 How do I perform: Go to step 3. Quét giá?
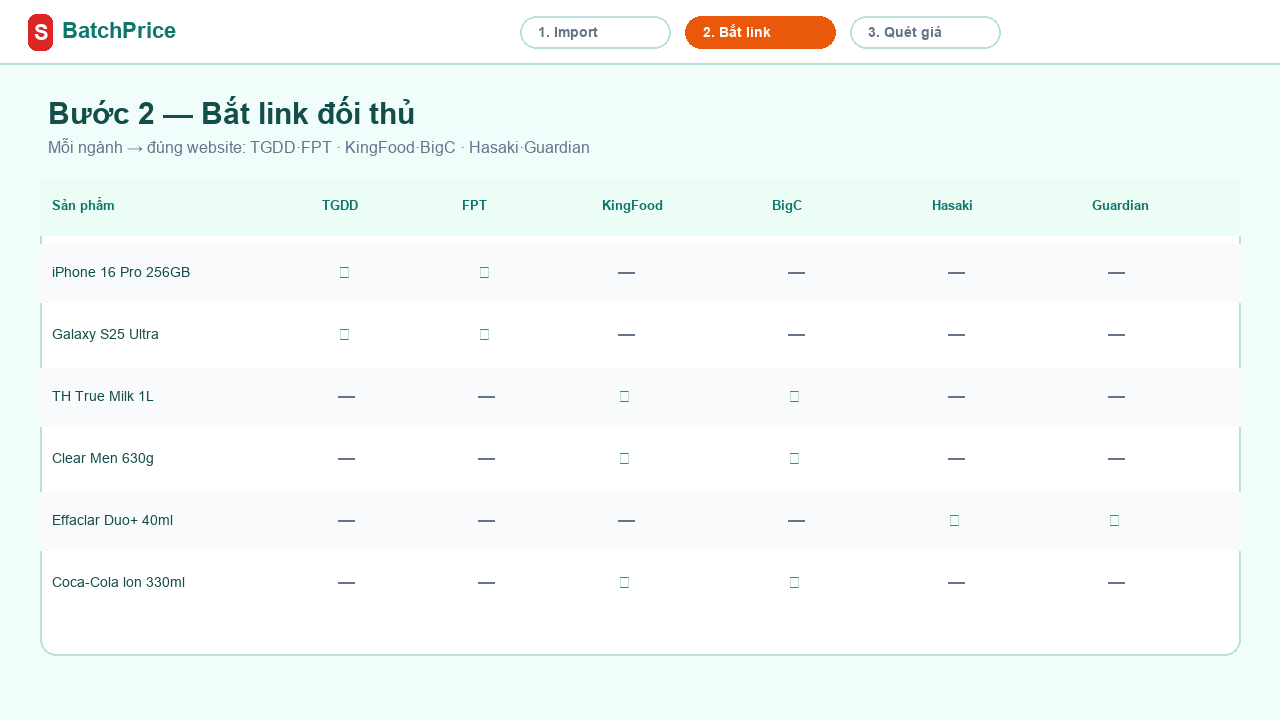pos(925,32)
